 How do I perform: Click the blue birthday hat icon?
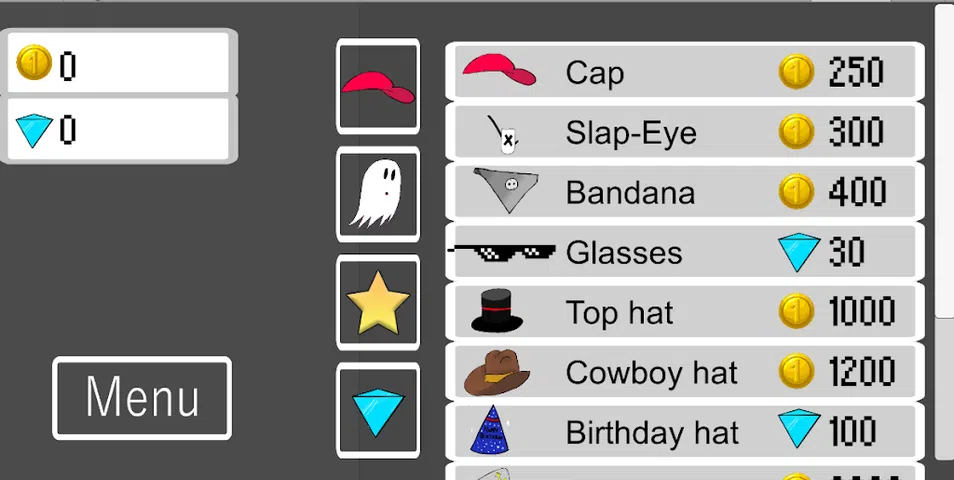point(490,430)
